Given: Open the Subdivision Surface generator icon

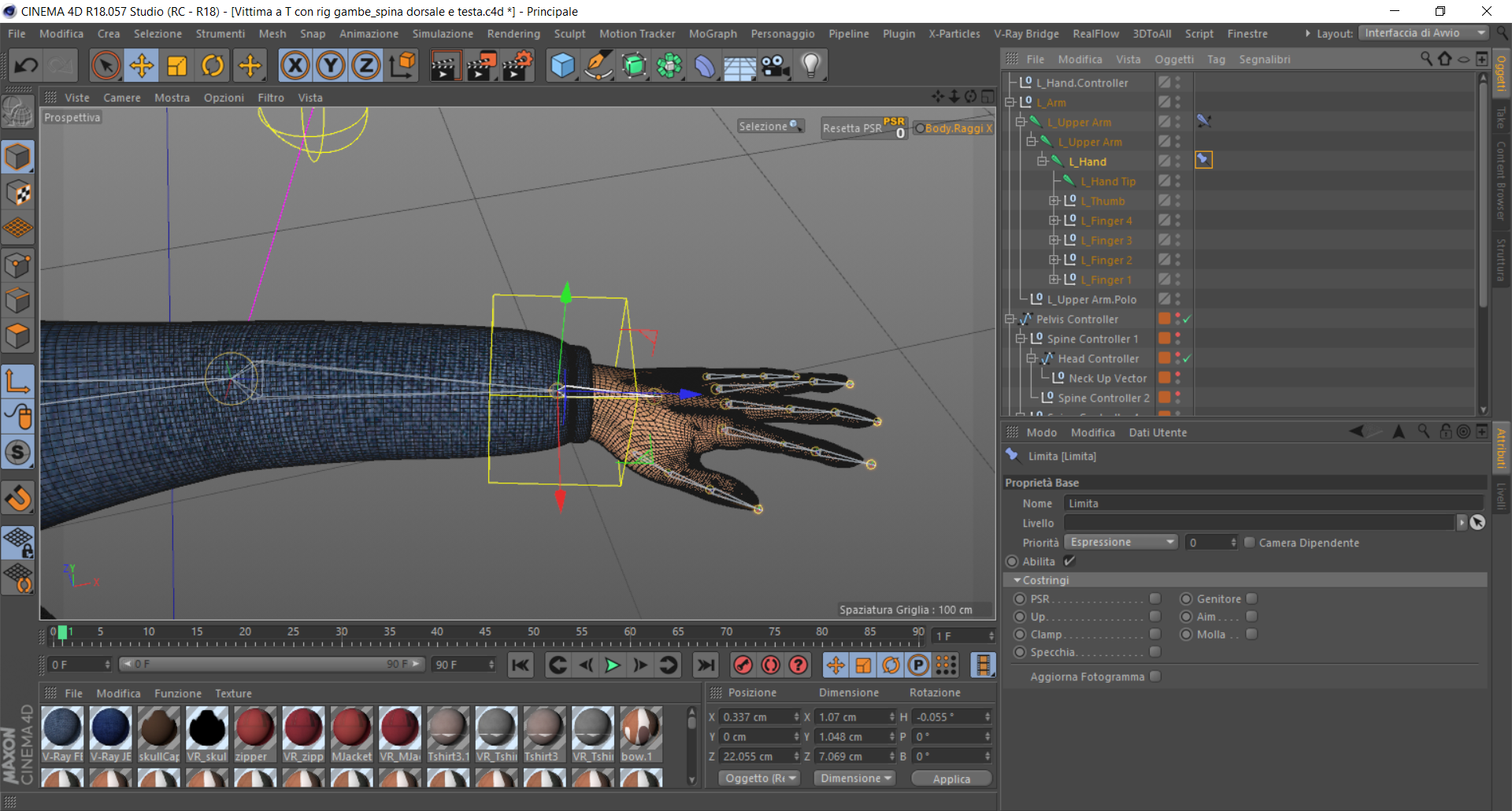Looking at the screenshot, I should point(634,66).
